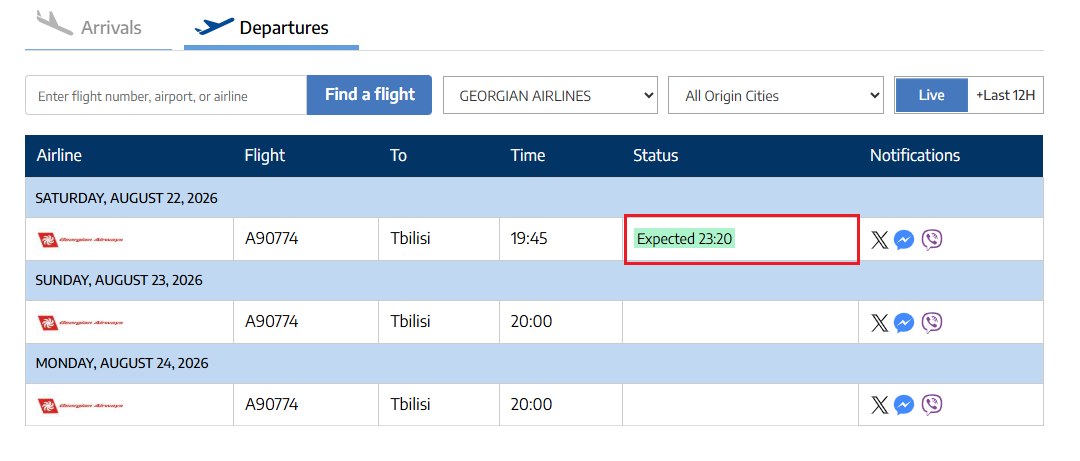Select the Departures tab
Viewport: 1080px width, 461px height.
pos(271,28)
